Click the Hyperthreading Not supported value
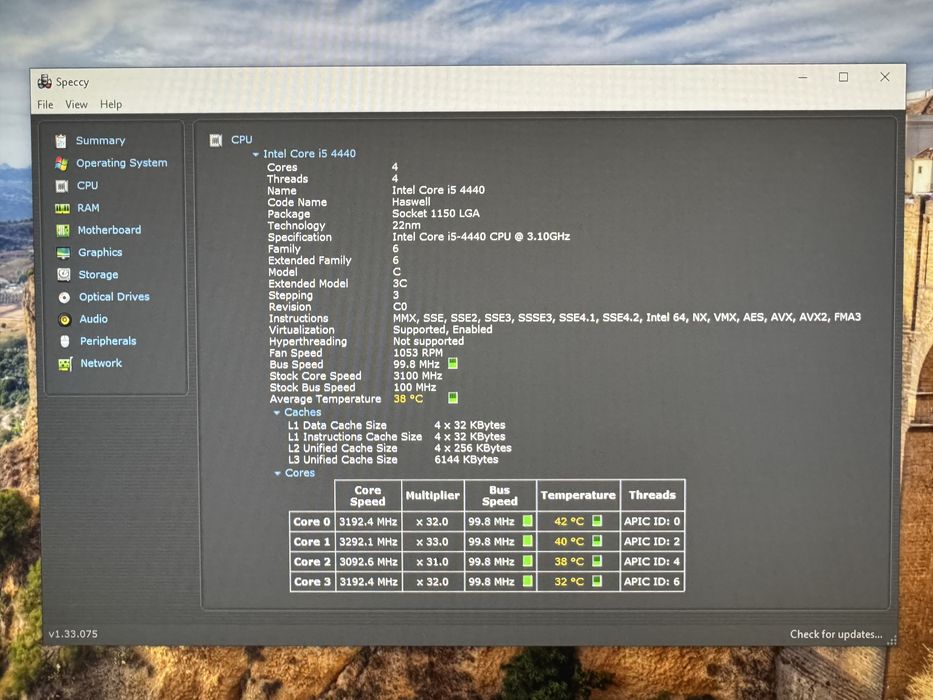 click(x=428, y=341)
